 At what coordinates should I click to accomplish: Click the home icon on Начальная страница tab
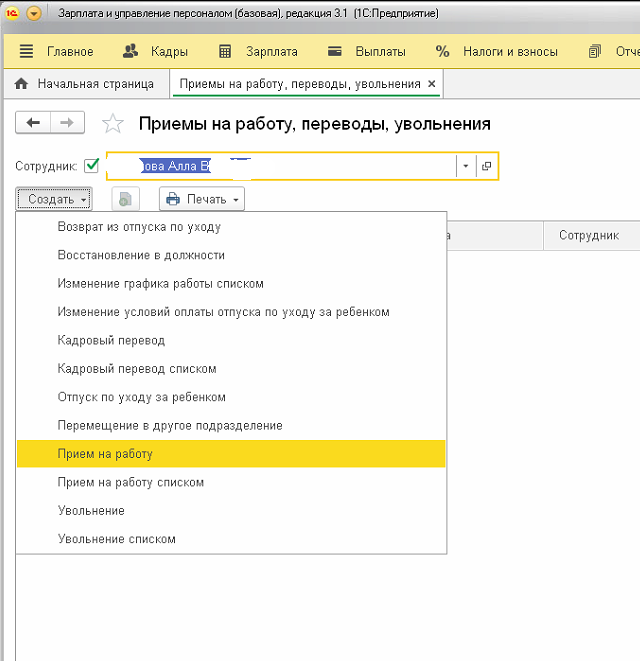[21, 84]
